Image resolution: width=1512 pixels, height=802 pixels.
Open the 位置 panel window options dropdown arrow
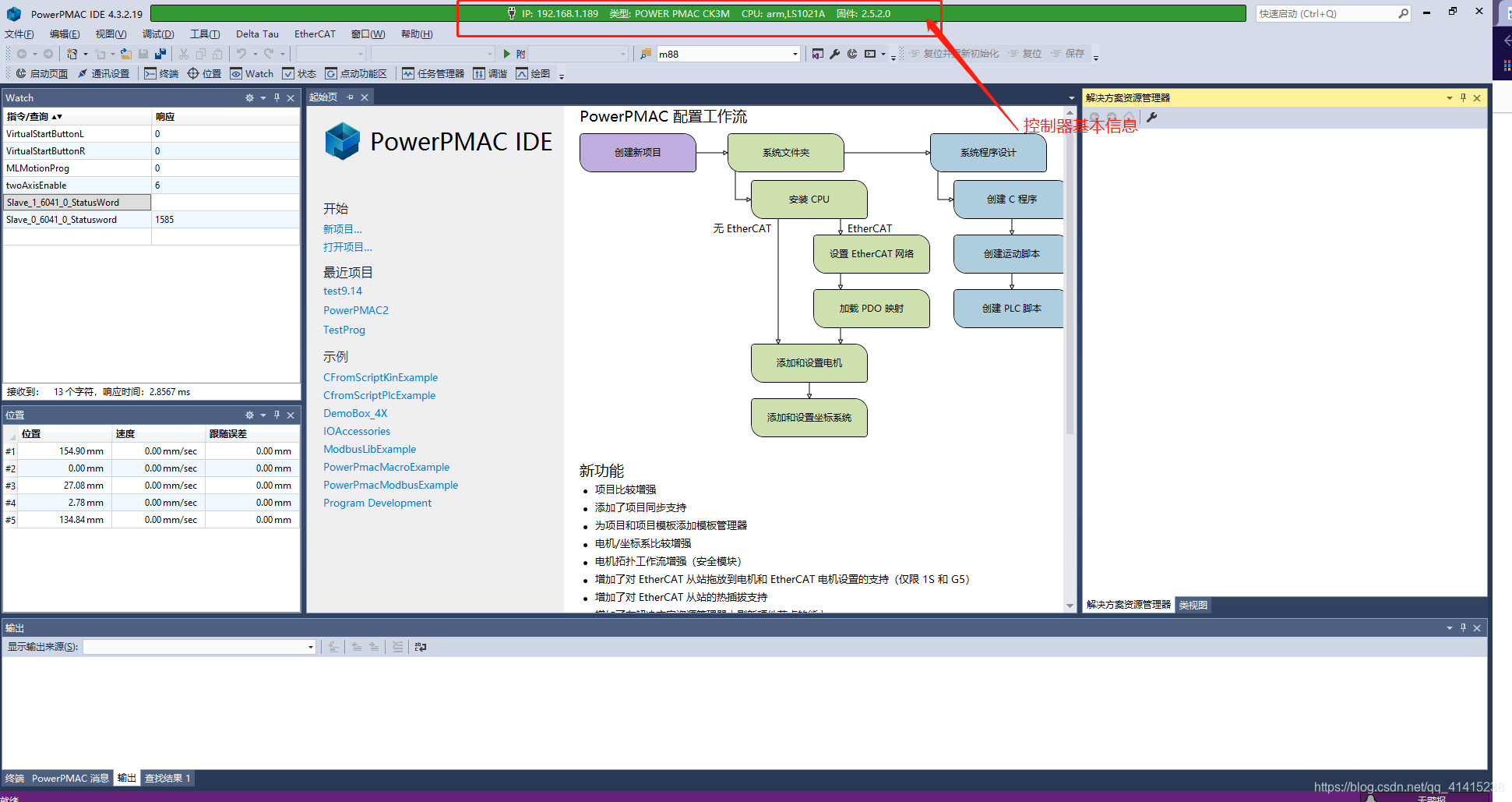click(x=263, y=415)
